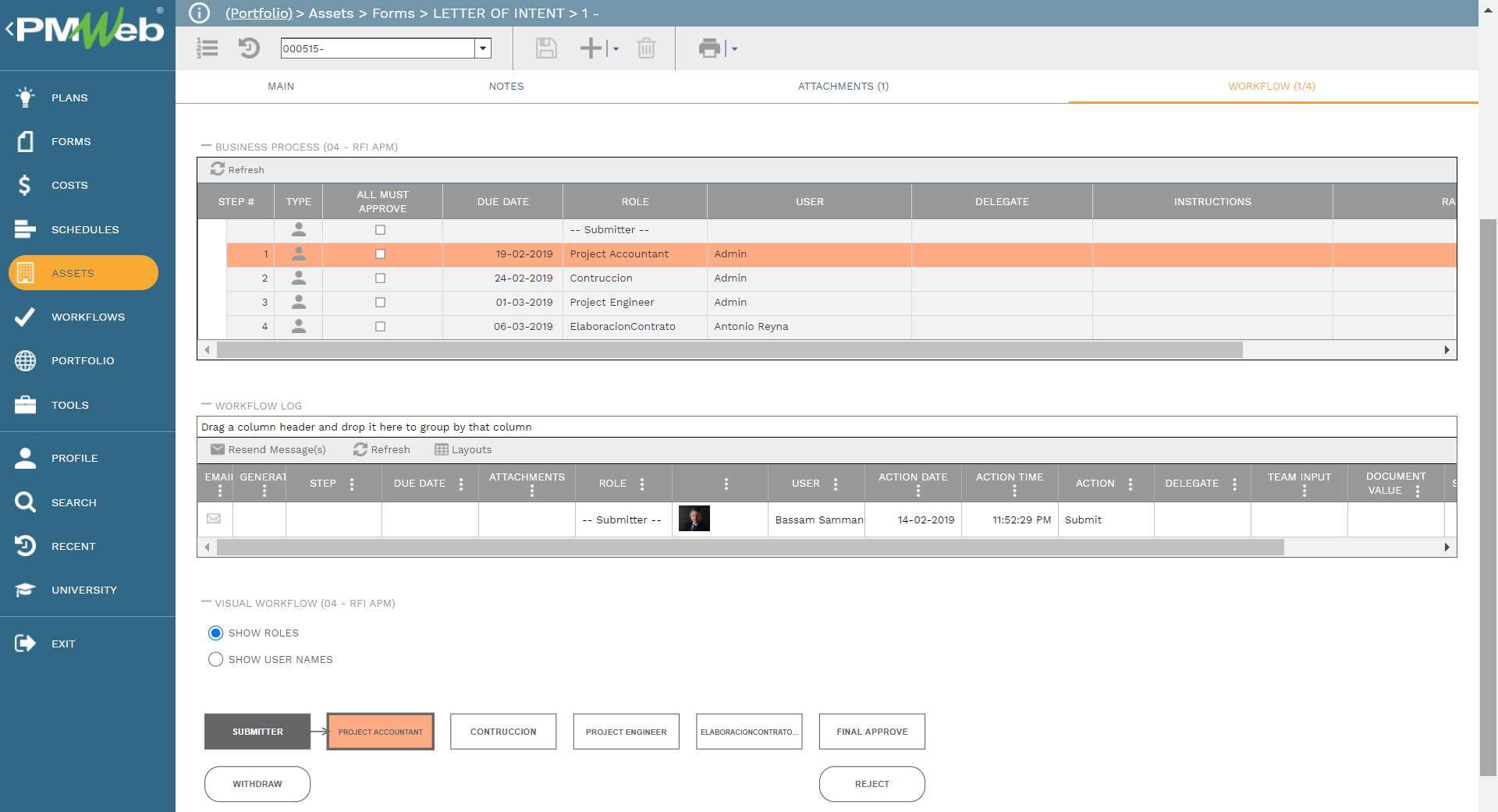
Task: Click the Final Approve workflow box
Action: pos(872,732)
